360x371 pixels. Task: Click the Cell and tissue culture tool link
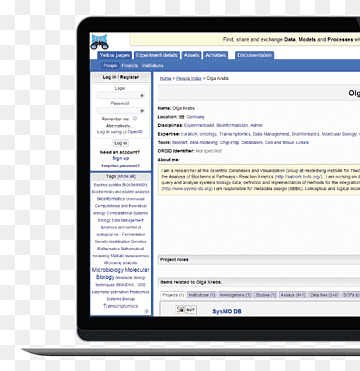coord(287,142)
